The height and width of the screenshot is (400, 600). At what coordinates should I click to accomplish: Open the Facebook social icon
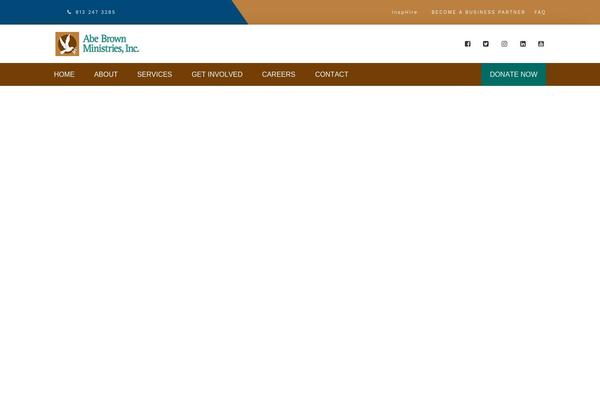click(x=467, y=44)
